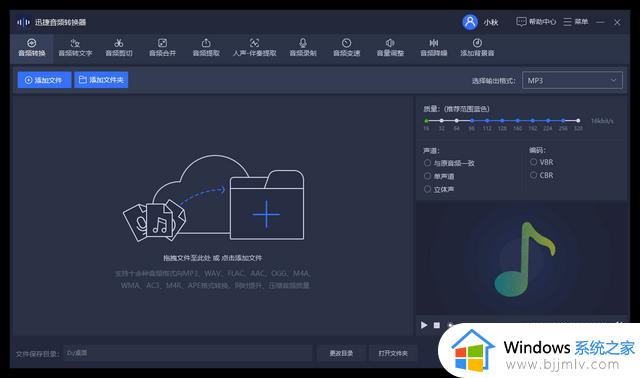The image size is (640, 378).
Task: Click the folder plus icon to add files
Action: (267, 206)
